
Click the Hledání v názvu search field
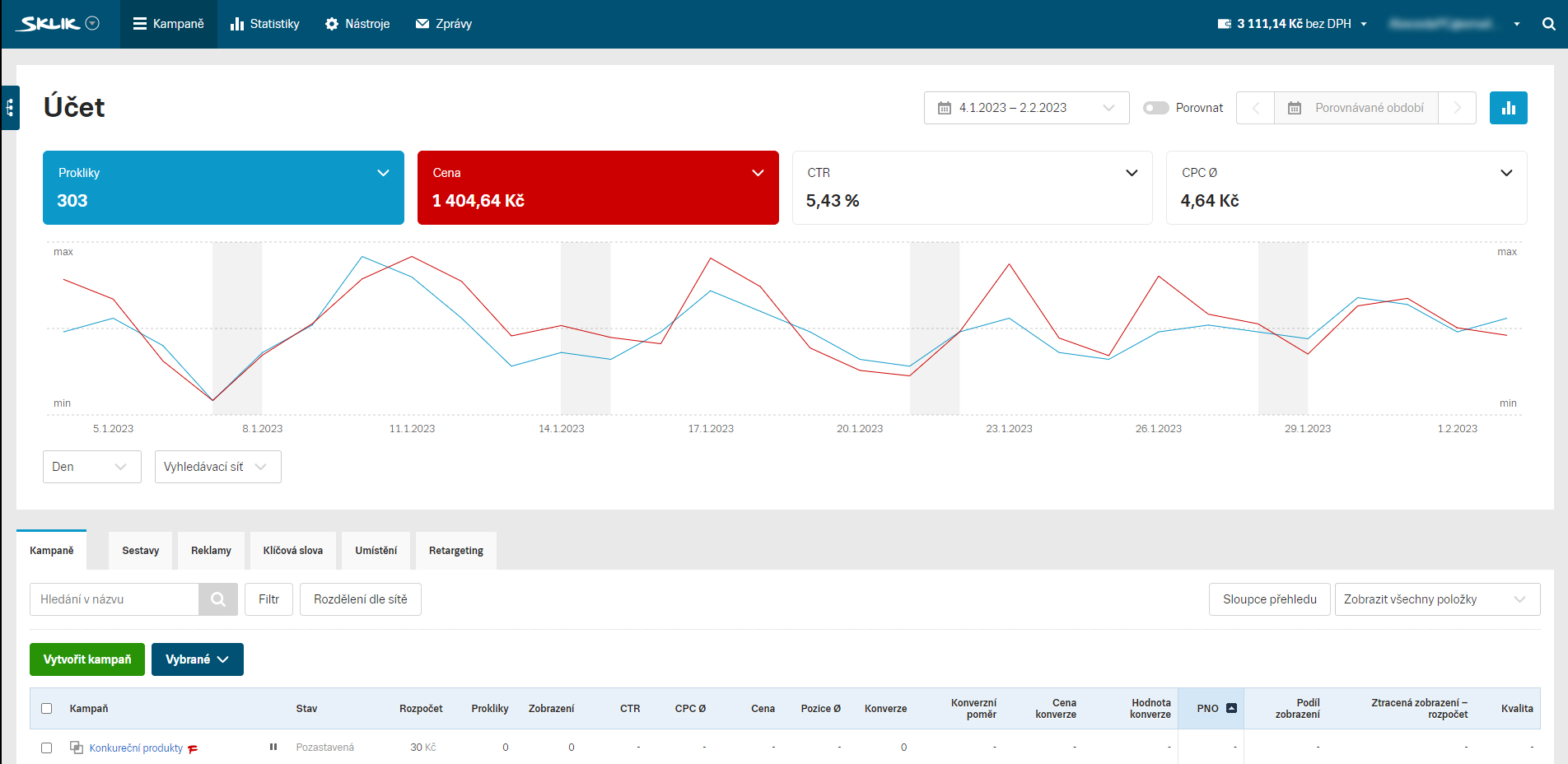pyautogui.click(x=114, y=599)
